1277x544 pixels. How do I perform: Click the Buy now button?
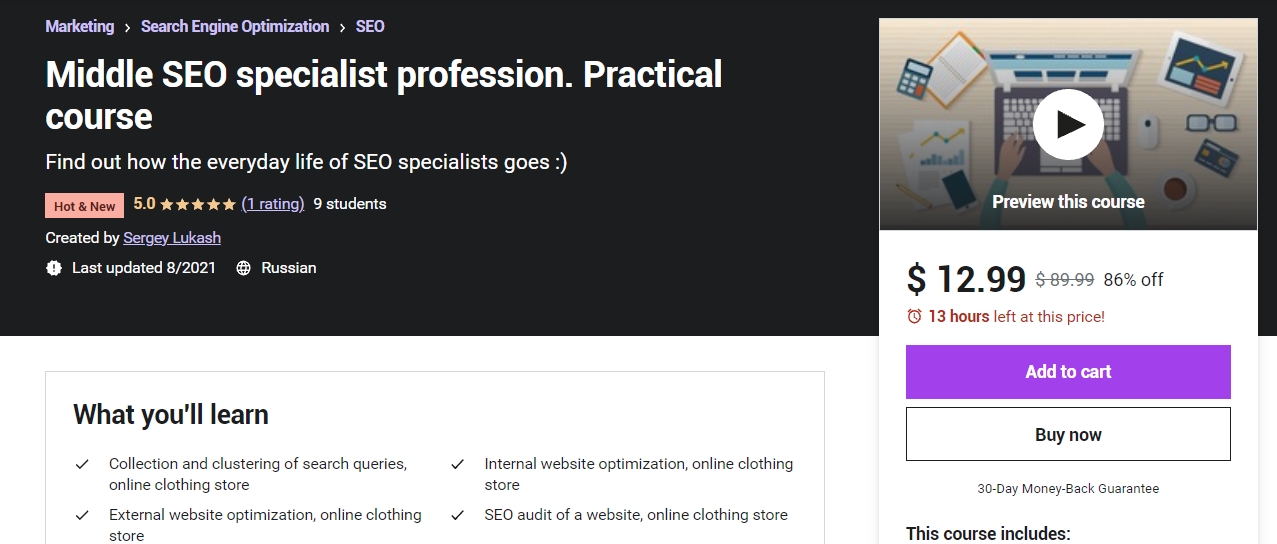[1068, 434]
